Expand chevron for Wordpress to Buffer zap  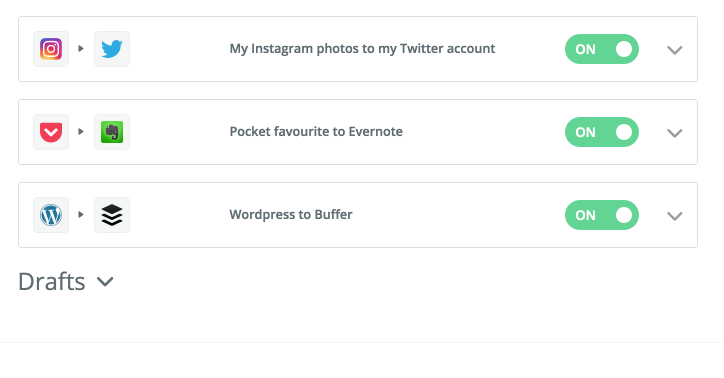point(675,216)
